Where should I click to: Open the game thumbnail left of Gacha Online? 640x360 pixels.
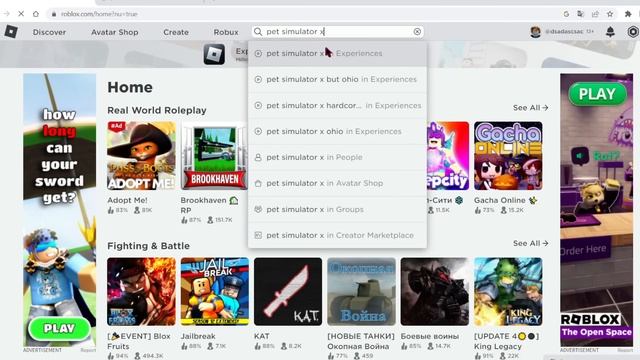coord(448,156)
